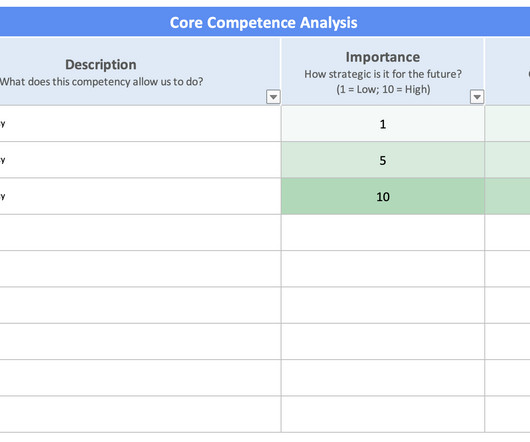
Task: Click the first empty Importance cell below 10
Action: click(383, 232)
